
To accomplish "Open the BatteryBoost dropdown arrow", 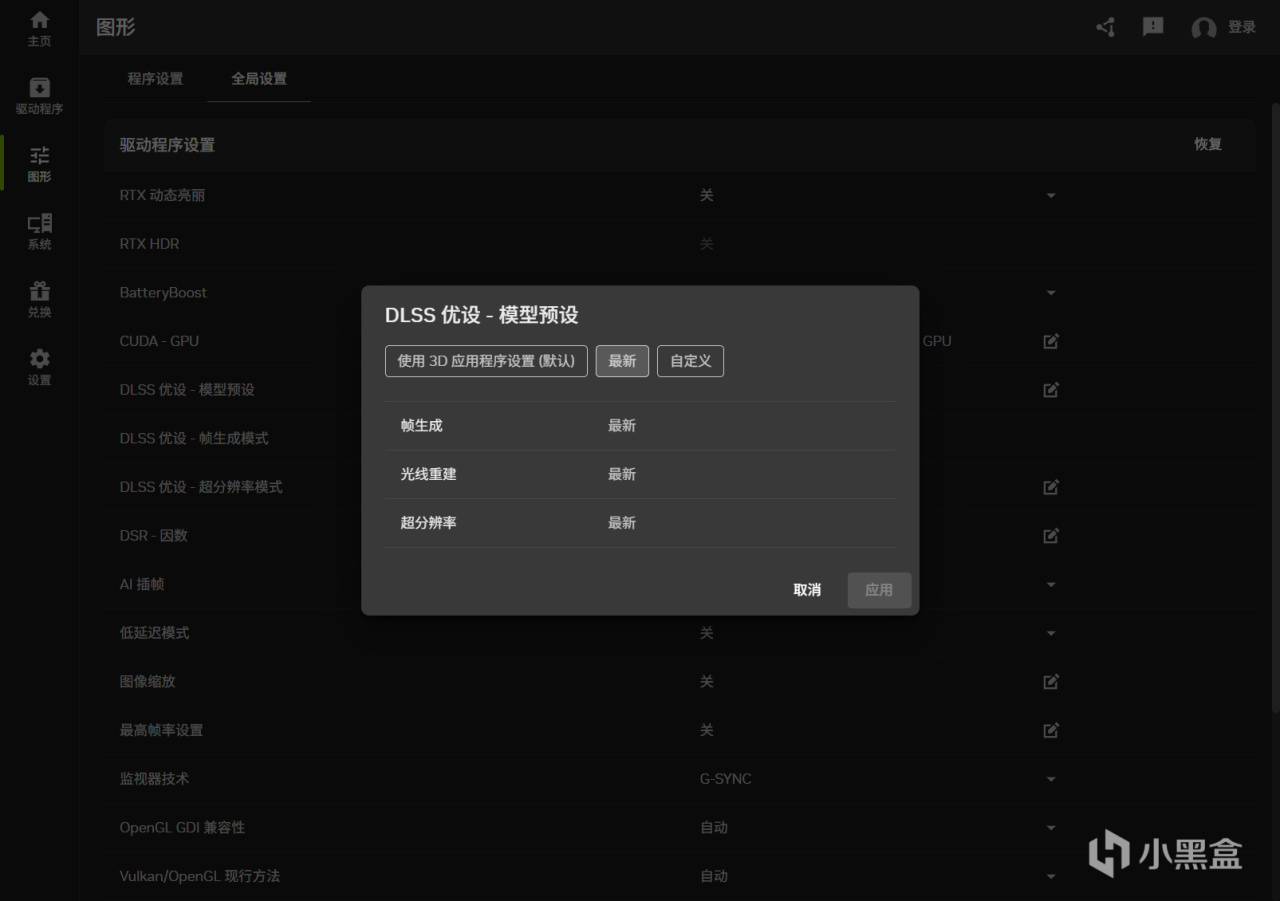I will click(1051, 293).
